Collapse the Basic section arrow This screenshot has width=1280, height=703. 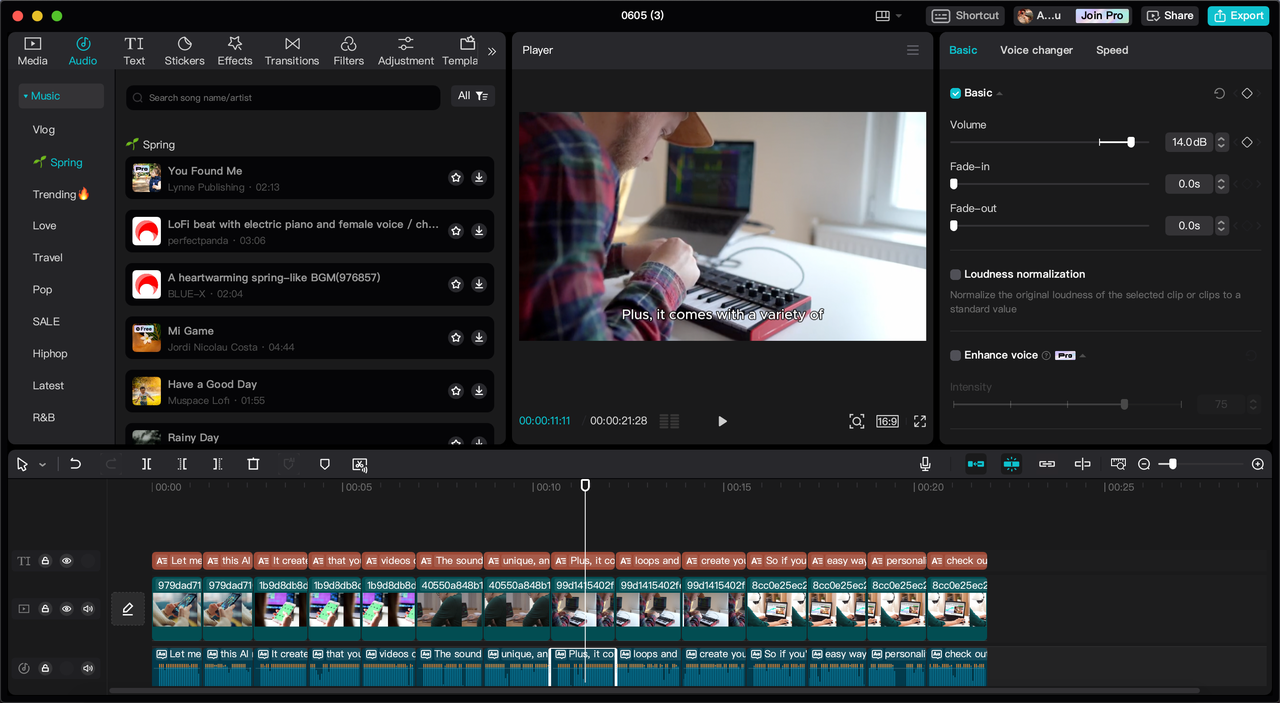coord(1000,94)
